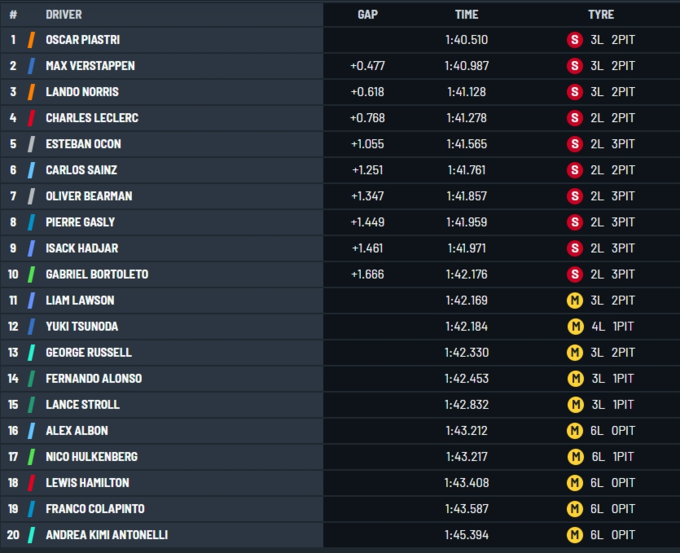Viewport: 680px width, 553px height.
Task: Click soft tyre icon for Oscar Piastri
Action: (x=574, y=40)
